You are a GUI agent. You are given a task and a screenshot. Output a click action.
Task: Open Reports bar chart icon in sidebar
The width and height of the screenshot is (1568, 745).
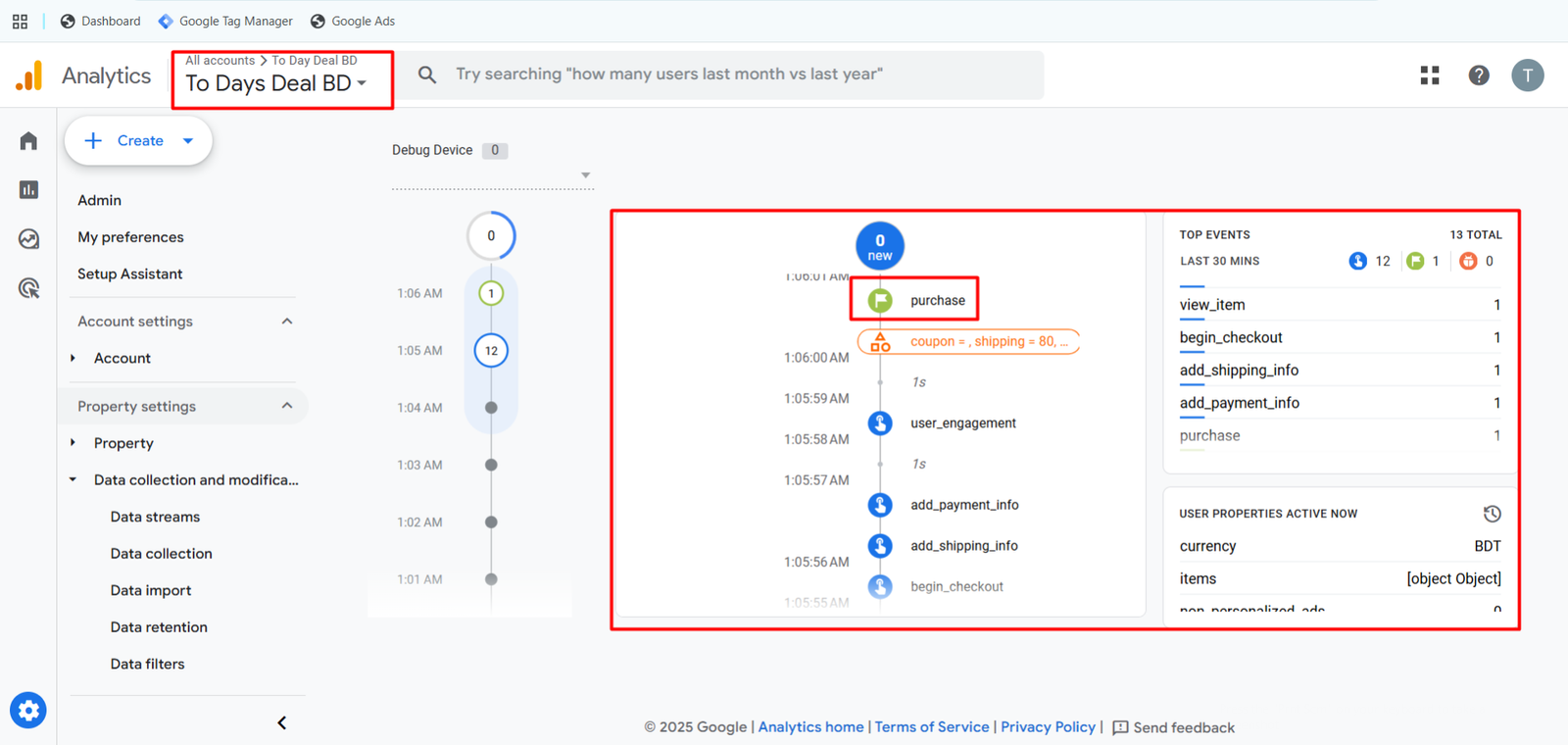28,189
